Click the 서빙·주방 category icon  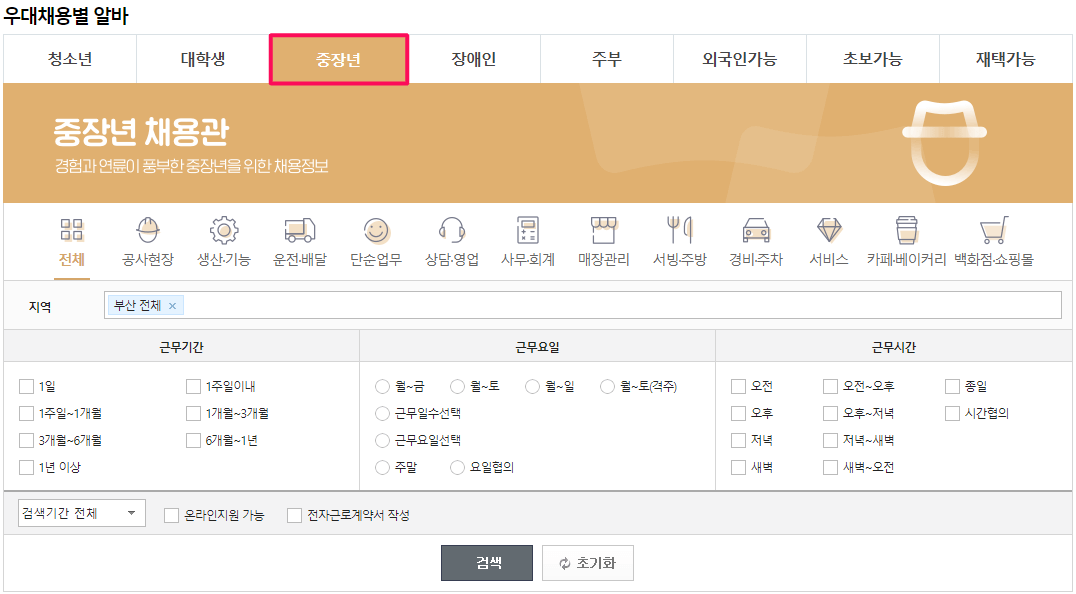681,240
